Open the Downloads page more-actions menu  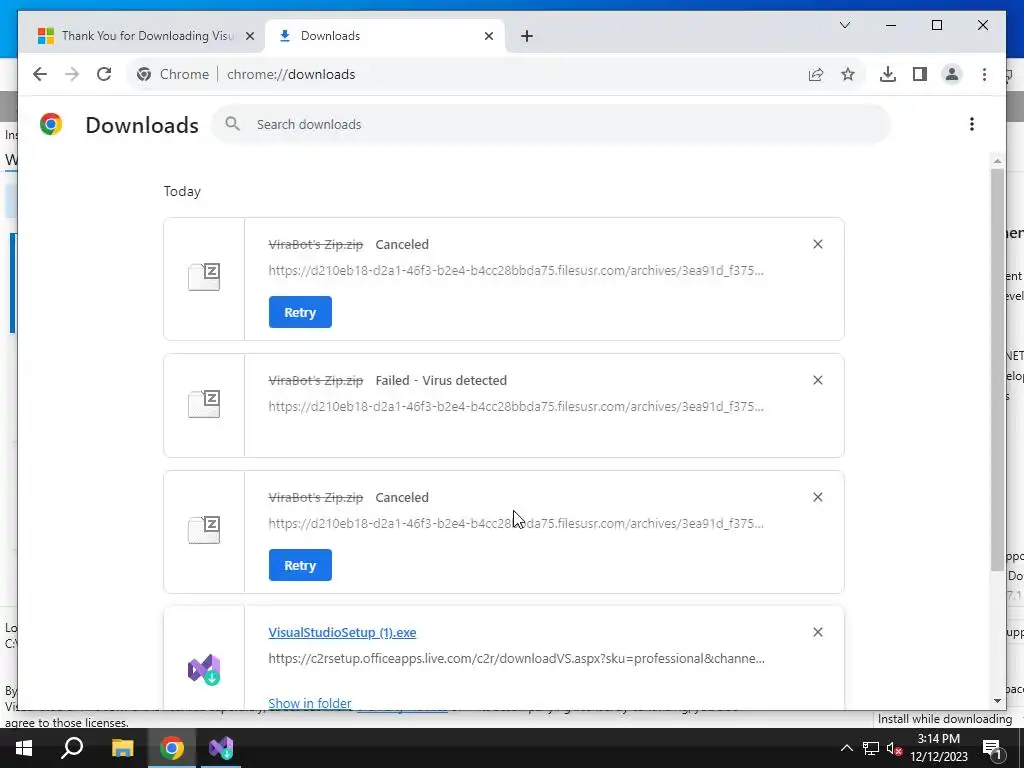(972, 124)
